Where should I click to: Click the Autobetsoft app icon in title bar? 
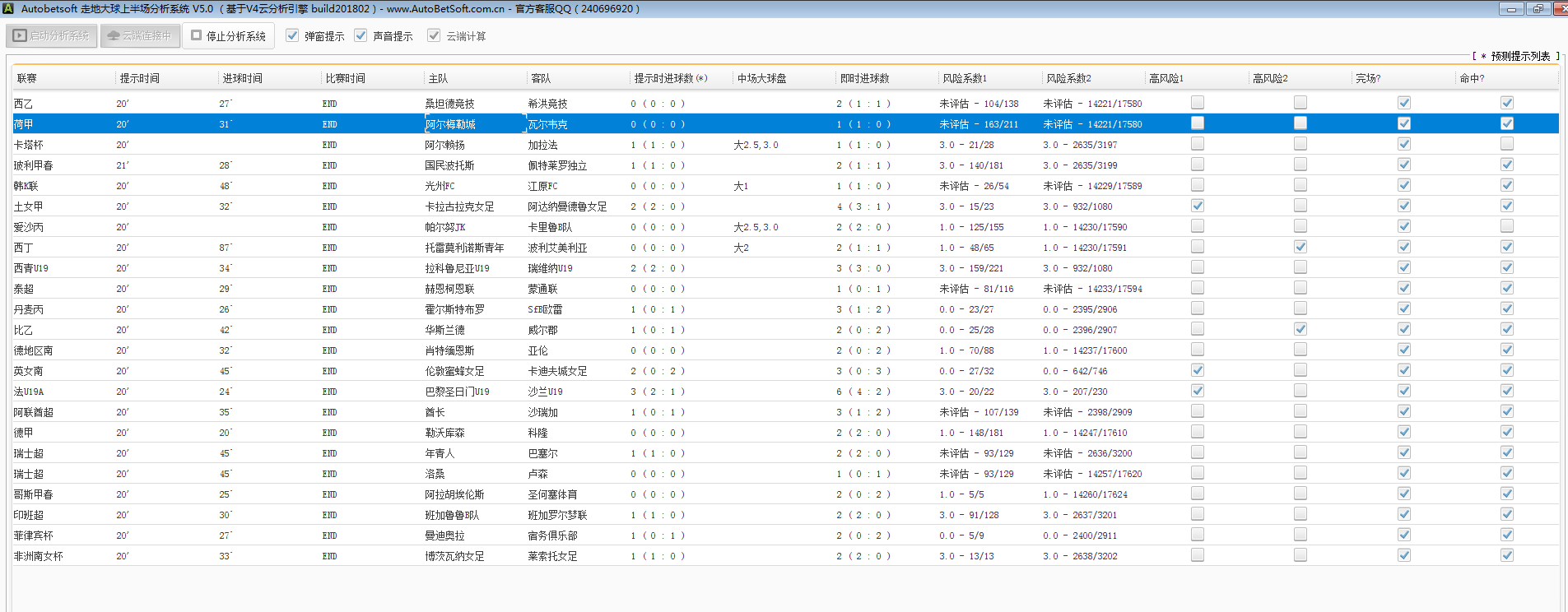click(7, 8)
